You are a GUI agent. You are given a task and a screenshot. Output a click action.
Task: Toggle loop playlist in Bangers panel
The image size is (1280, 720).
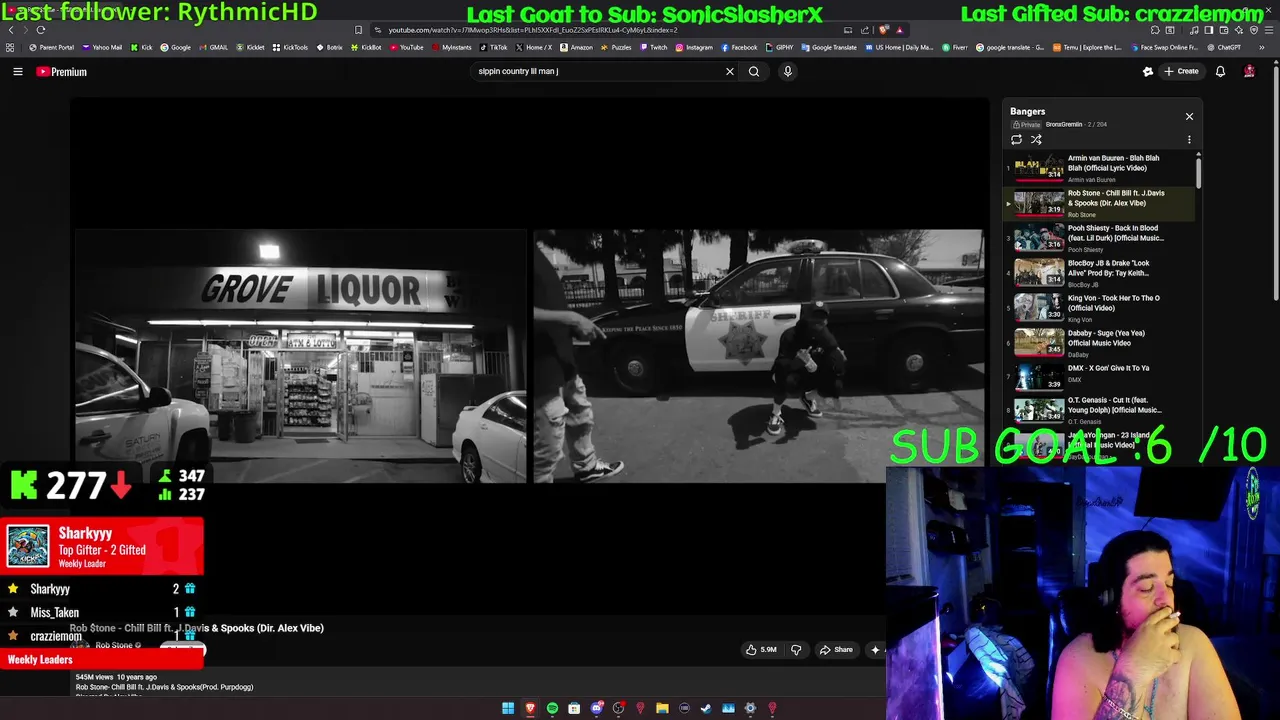(x=1017, y=140)
